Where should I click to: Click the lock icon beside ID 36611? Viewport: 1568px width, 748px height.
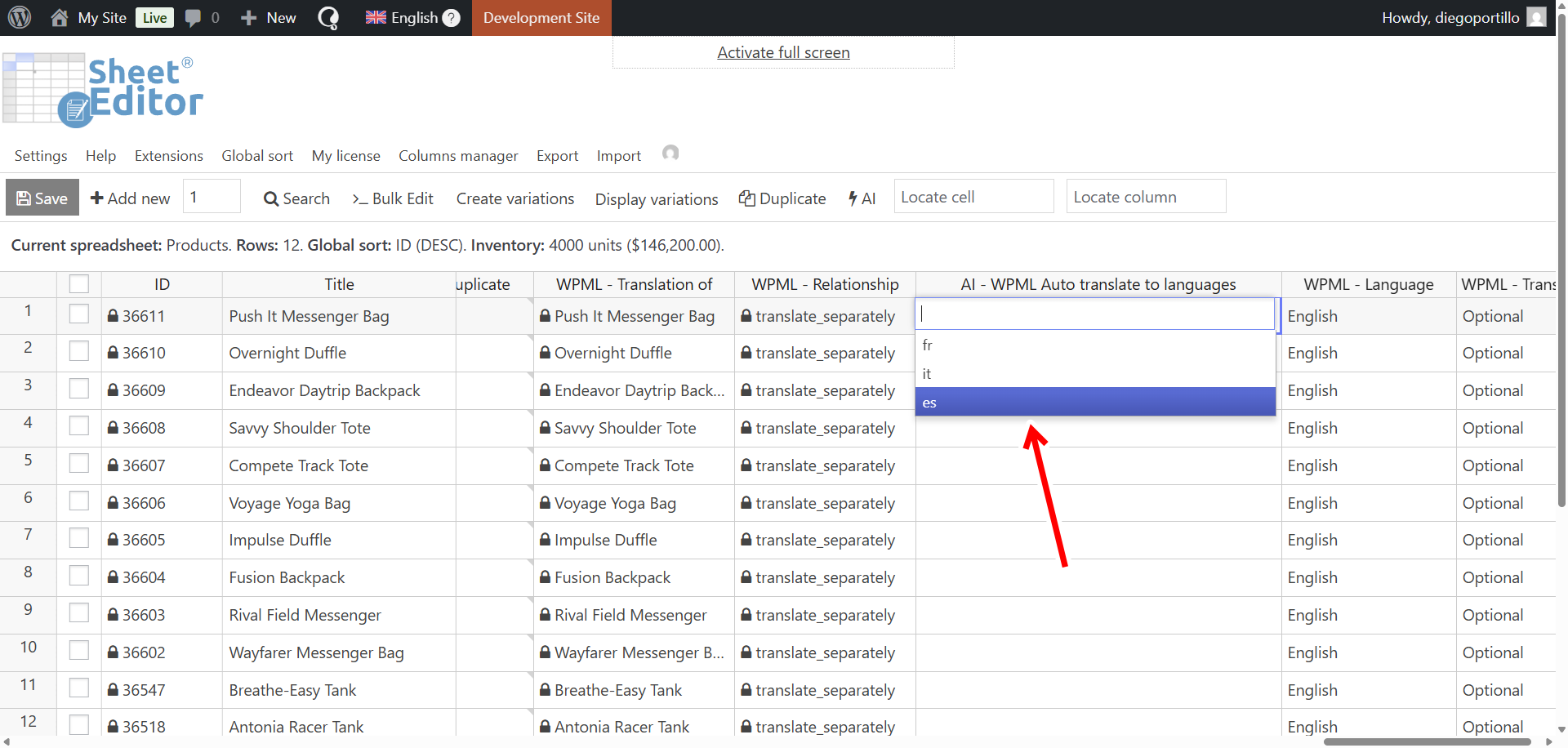(114, 316)
